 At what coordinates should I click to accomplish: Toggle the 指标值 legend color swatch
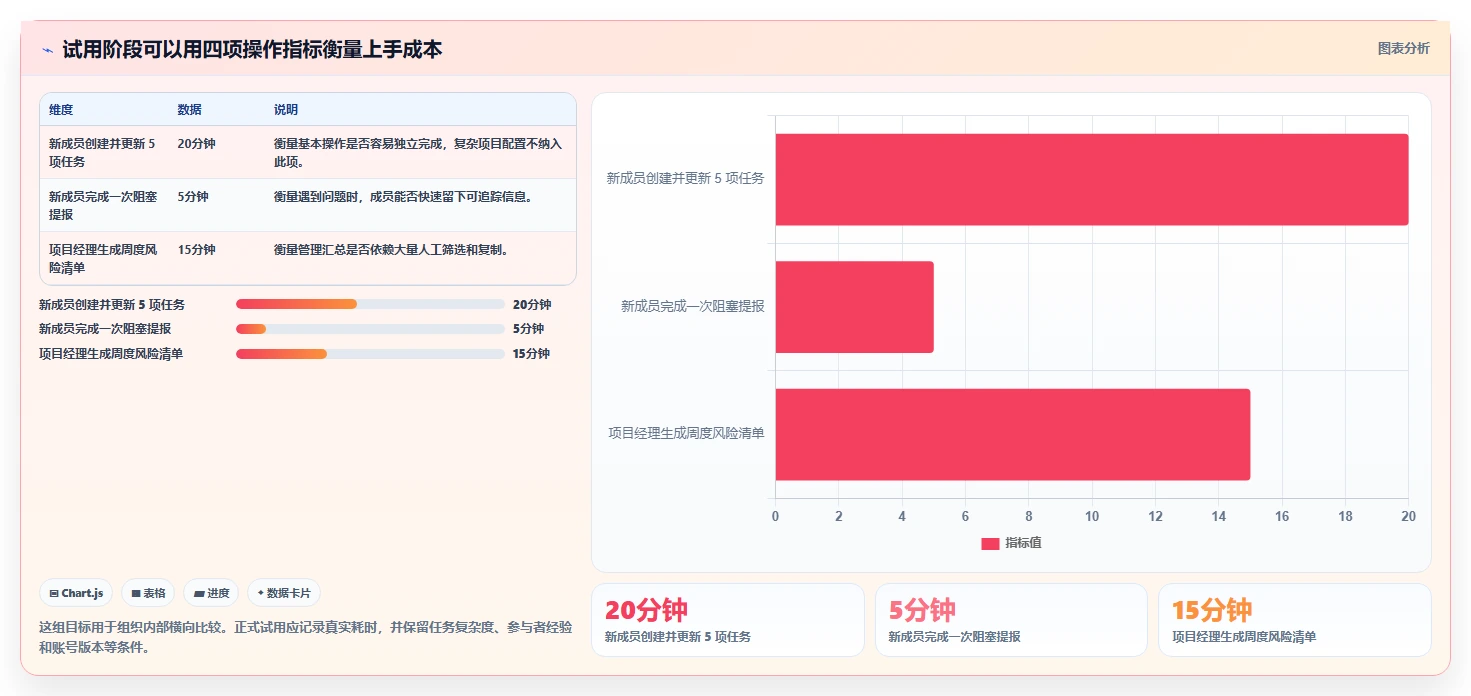pos(990,543)
